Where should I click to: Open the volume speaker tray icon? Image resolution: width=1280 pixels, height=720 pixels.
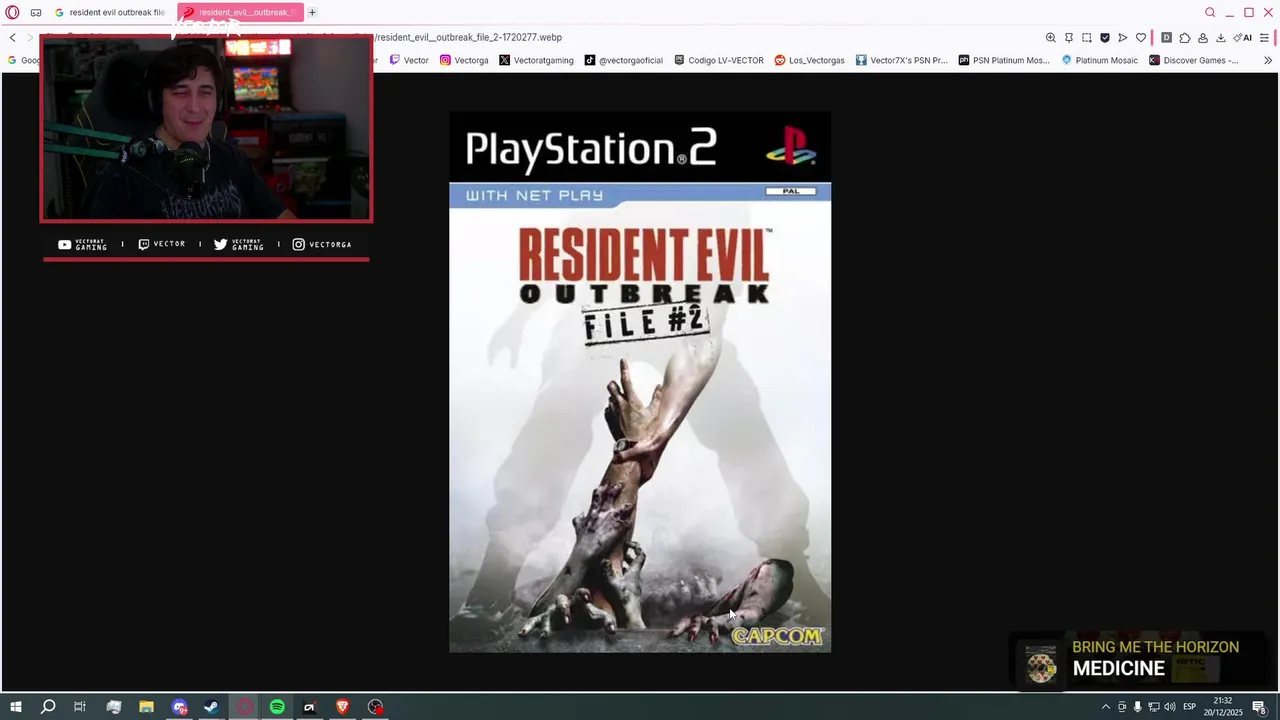pos(1169,707)
